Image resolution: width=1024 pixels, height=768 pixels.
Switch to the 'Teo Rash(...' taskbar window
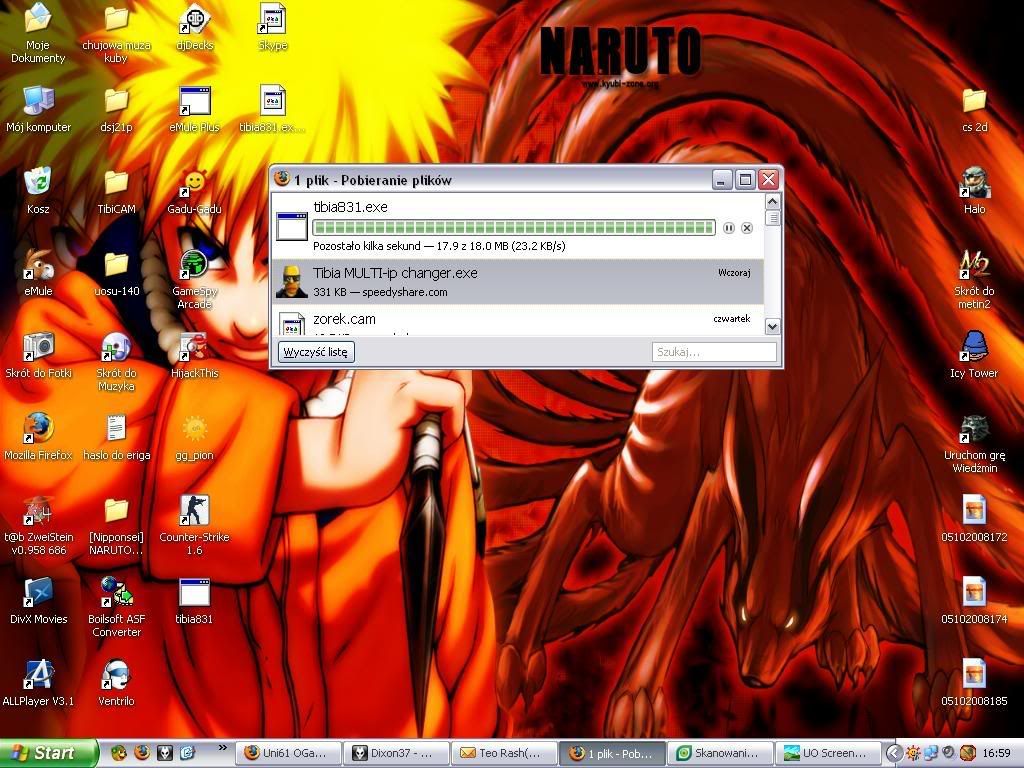(x=505, y=754)
